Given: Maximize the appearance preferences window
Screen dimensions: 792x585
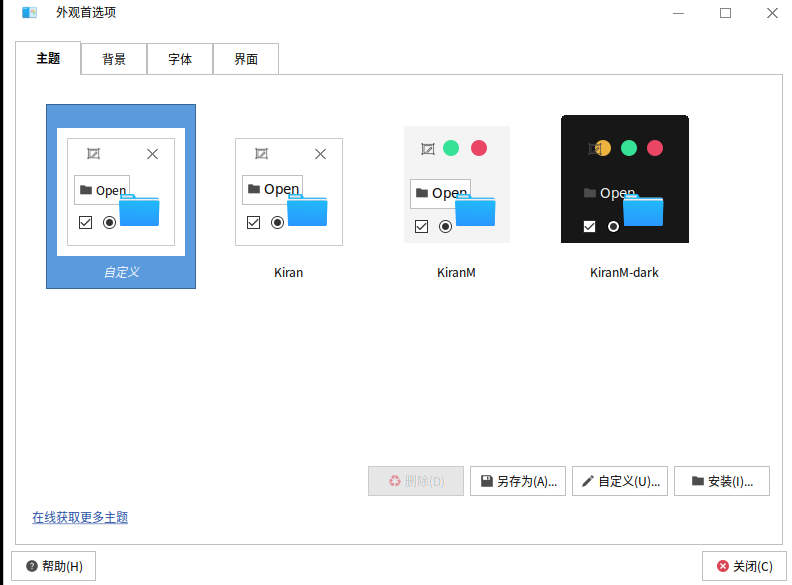Looking at the screenshot, I should coord(725,13).
